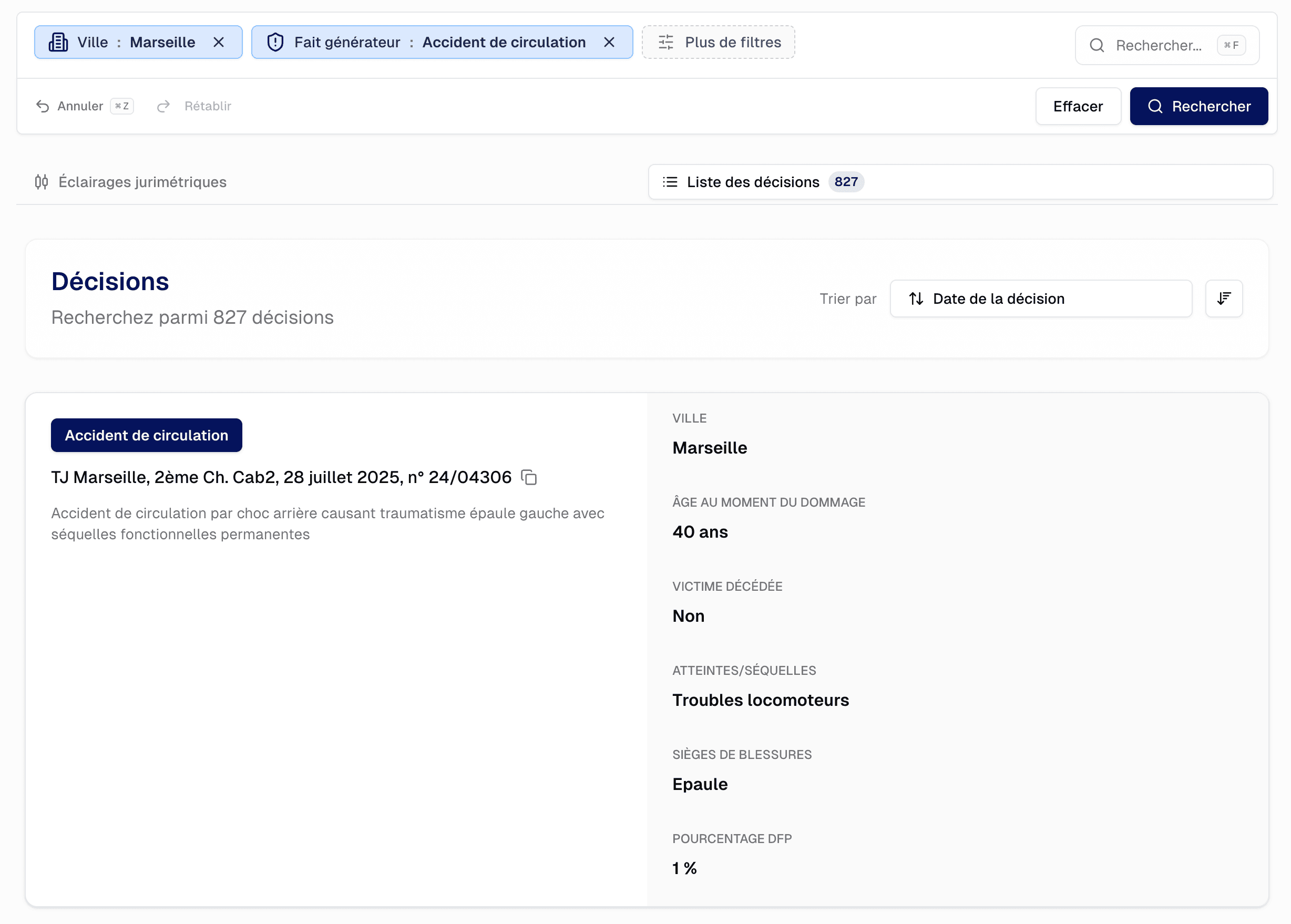Image resolution: width=1291 pixels, height=924 pixels.
Task: Open Plus de filtres options
Action: point(718,42)
